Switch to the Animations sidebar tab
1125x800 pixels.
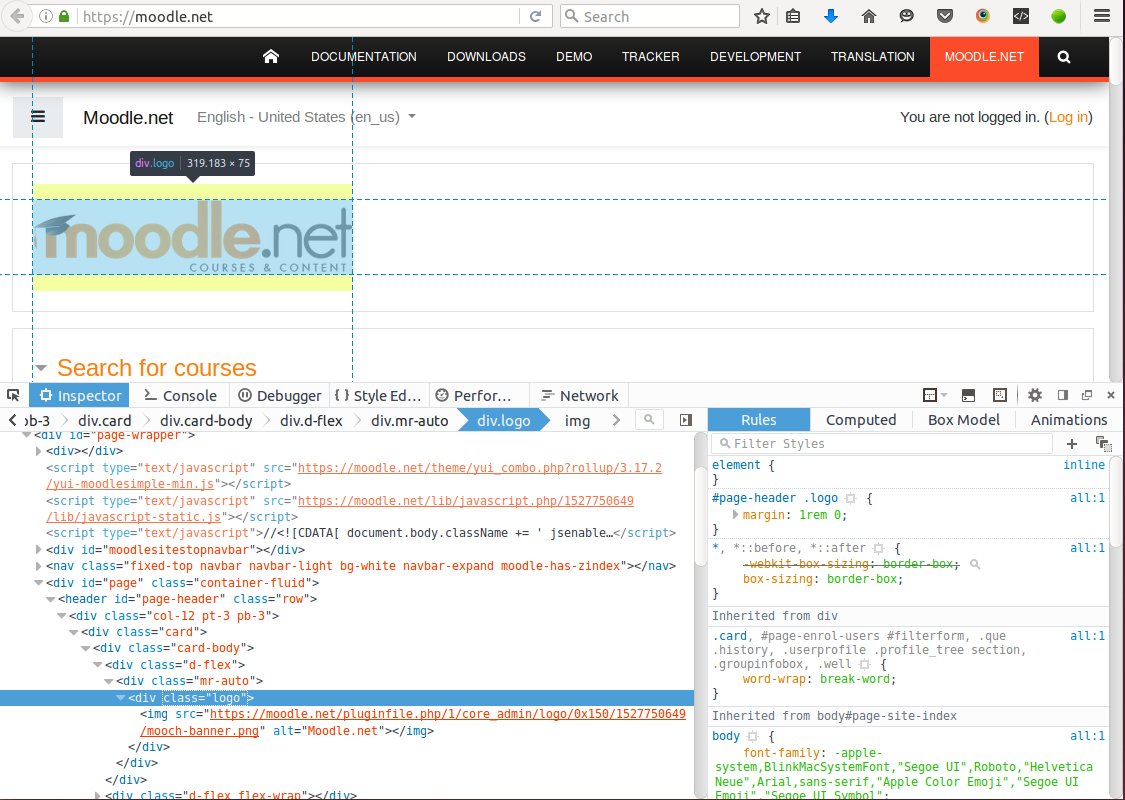click(1069, 420)
